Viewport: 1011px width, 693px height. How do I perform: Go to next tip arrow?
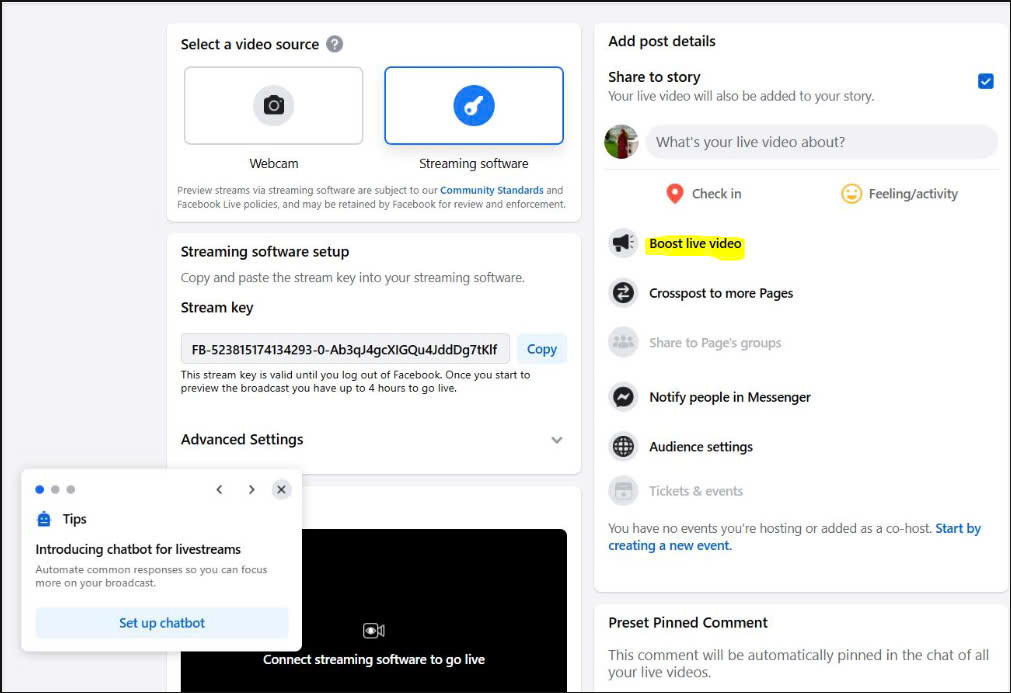coord(251,489)
